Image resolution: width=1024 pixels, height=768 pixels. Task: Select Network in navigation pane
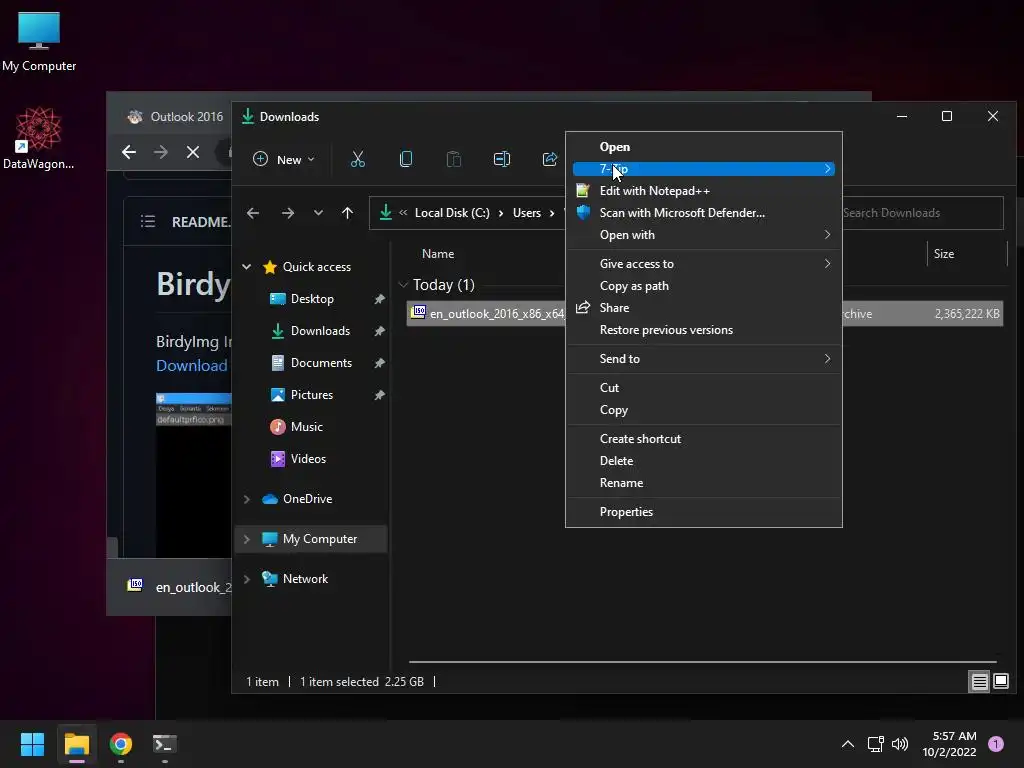click(x=305, y=579)
